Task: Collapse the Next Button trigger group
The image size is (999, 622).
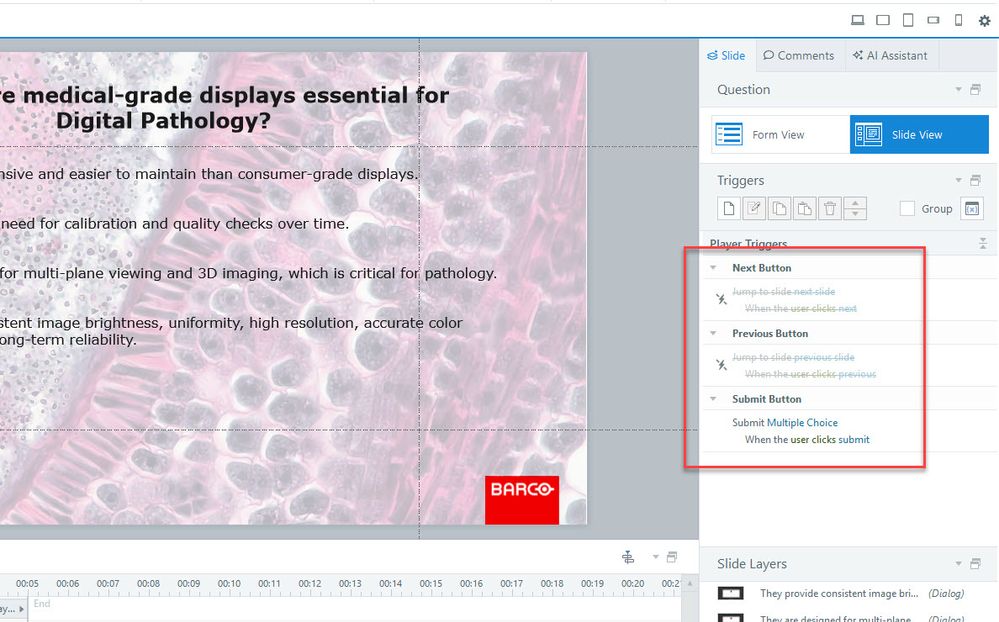Action: pyautogui.click(x=714, y=268)
